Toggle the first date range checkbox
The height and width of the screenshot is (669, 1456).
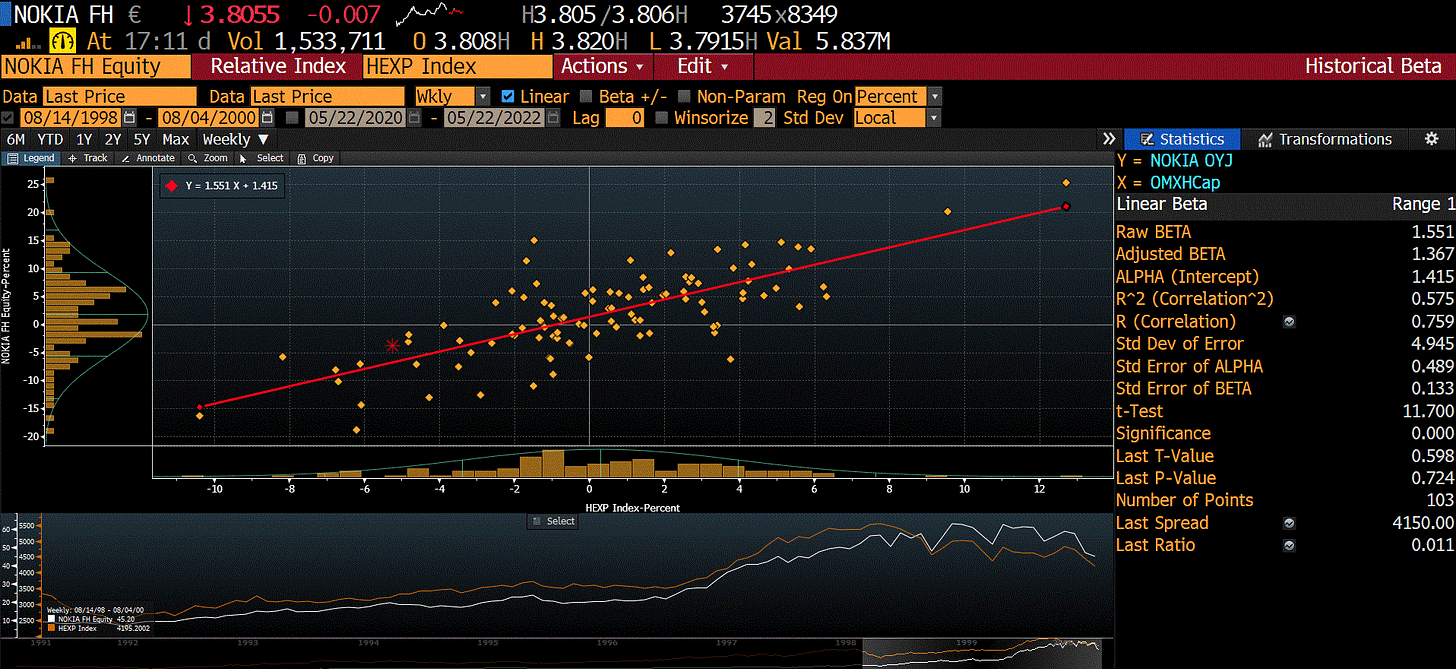coord(8,118)
